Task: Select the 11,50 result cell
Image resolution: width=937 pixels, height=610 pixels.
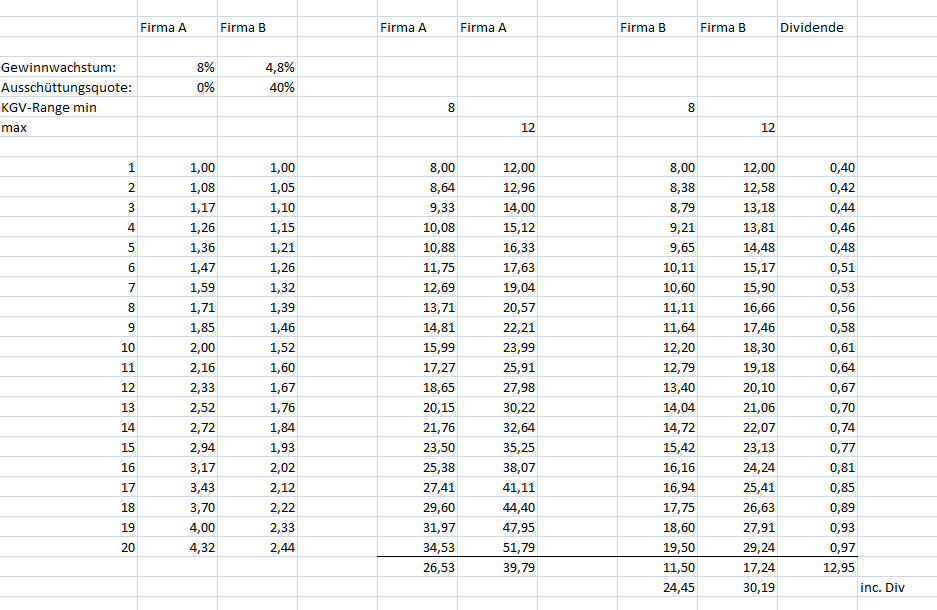Action: click(x=657, y=568)
